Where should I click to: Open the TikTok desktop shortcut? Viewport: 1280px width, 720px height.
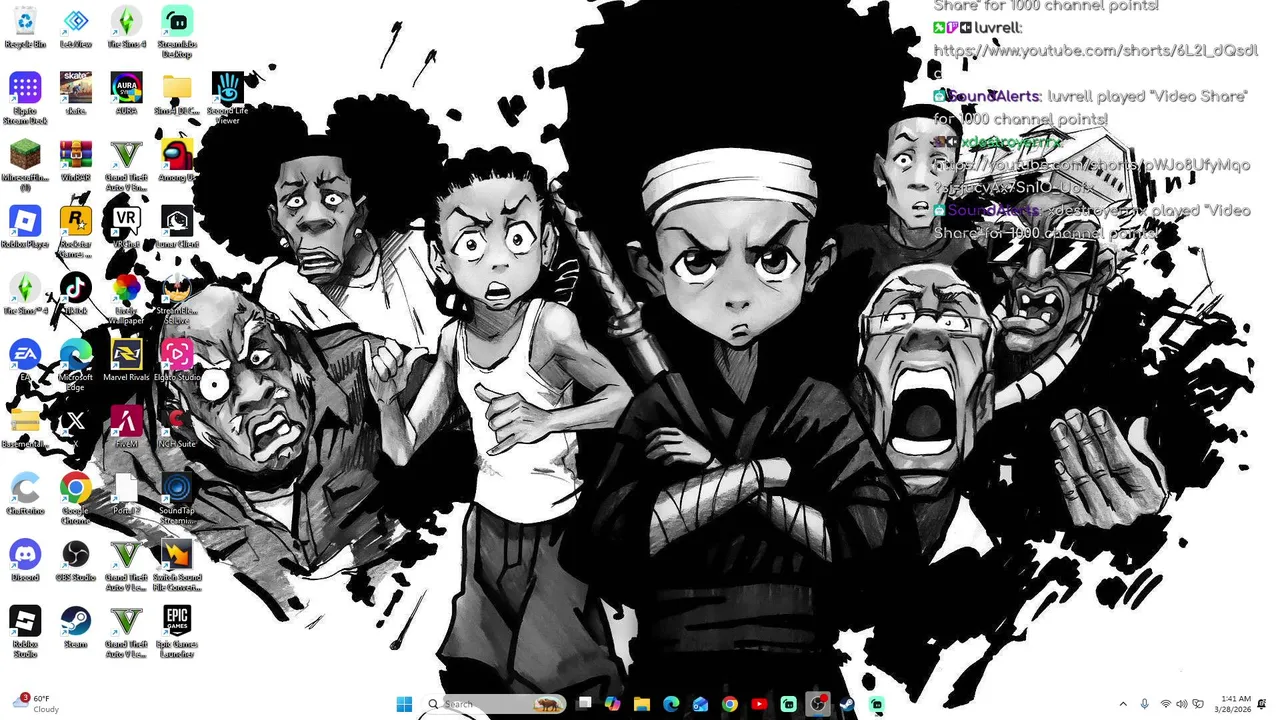coord(75,293)
